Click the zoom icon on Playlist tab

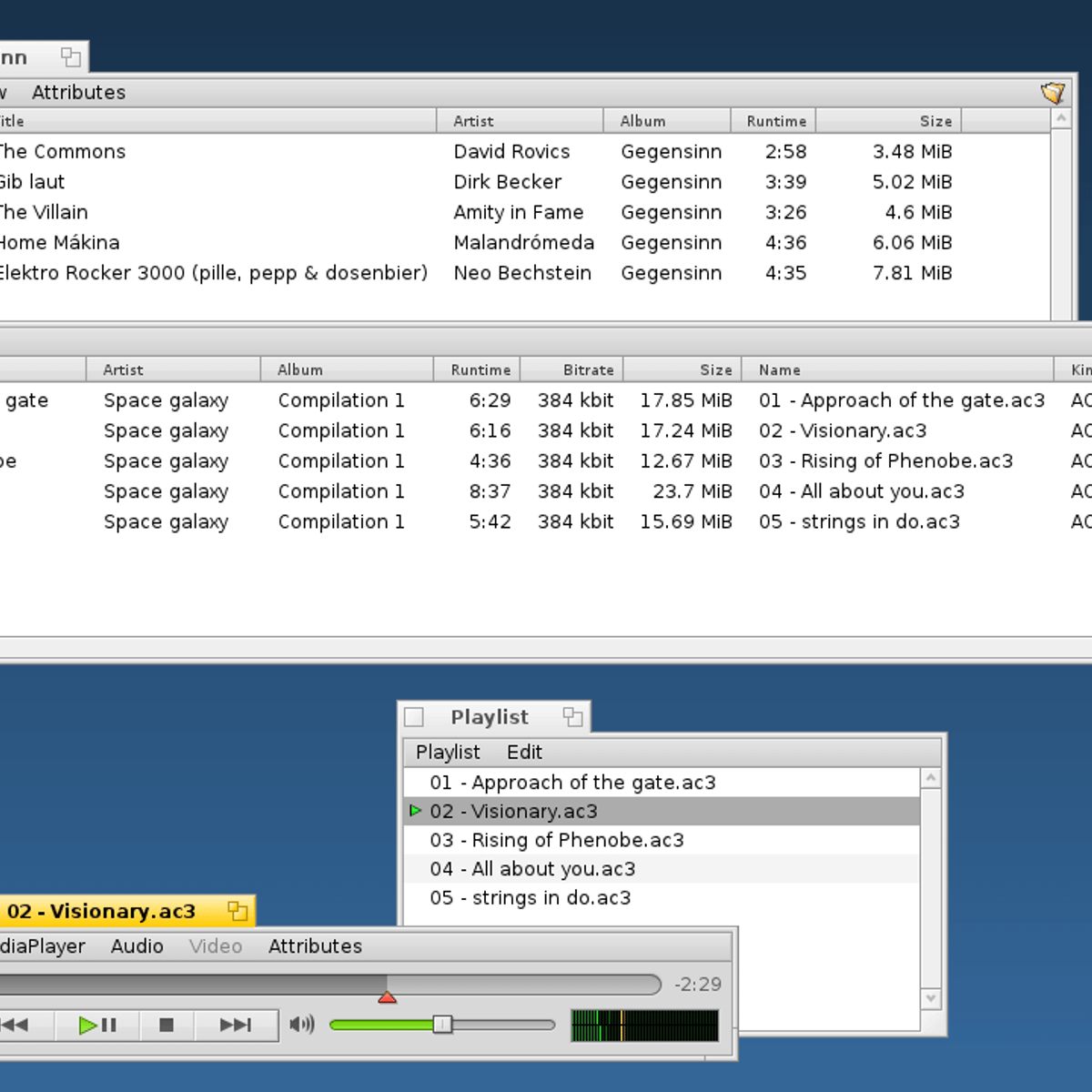(572, 717)
